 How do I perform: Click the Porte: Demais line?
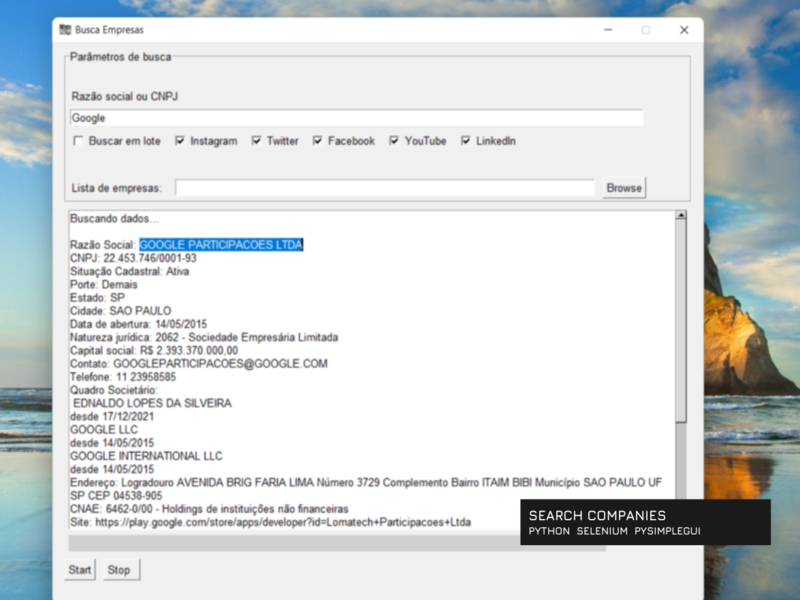(104, 285)
